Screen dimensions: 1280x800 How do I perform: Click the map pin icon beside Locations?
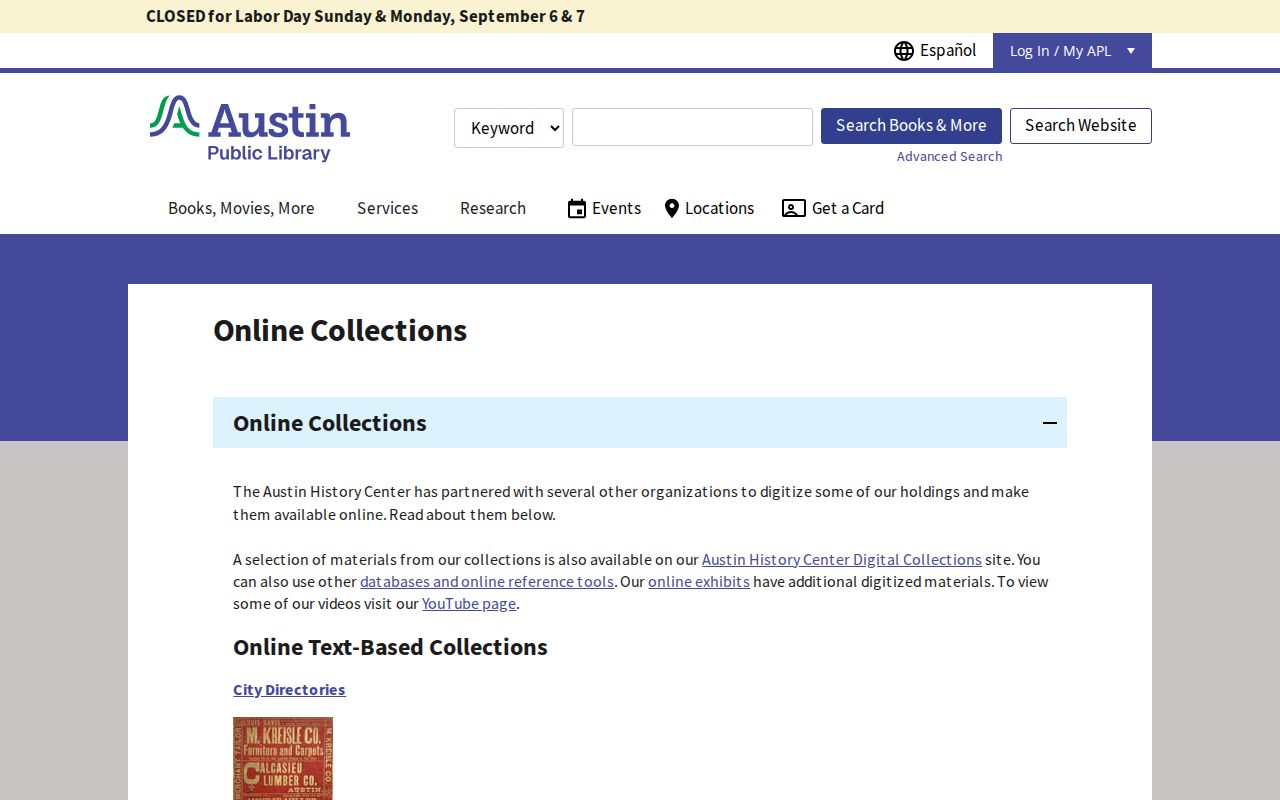coord(672,208)
